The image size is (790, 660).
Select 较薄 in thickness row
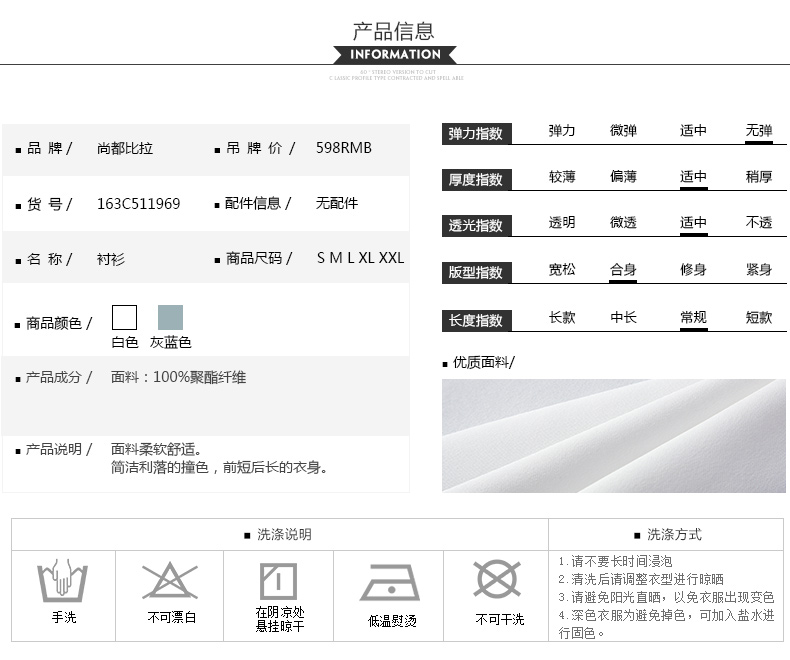click(x=562, y=177)
